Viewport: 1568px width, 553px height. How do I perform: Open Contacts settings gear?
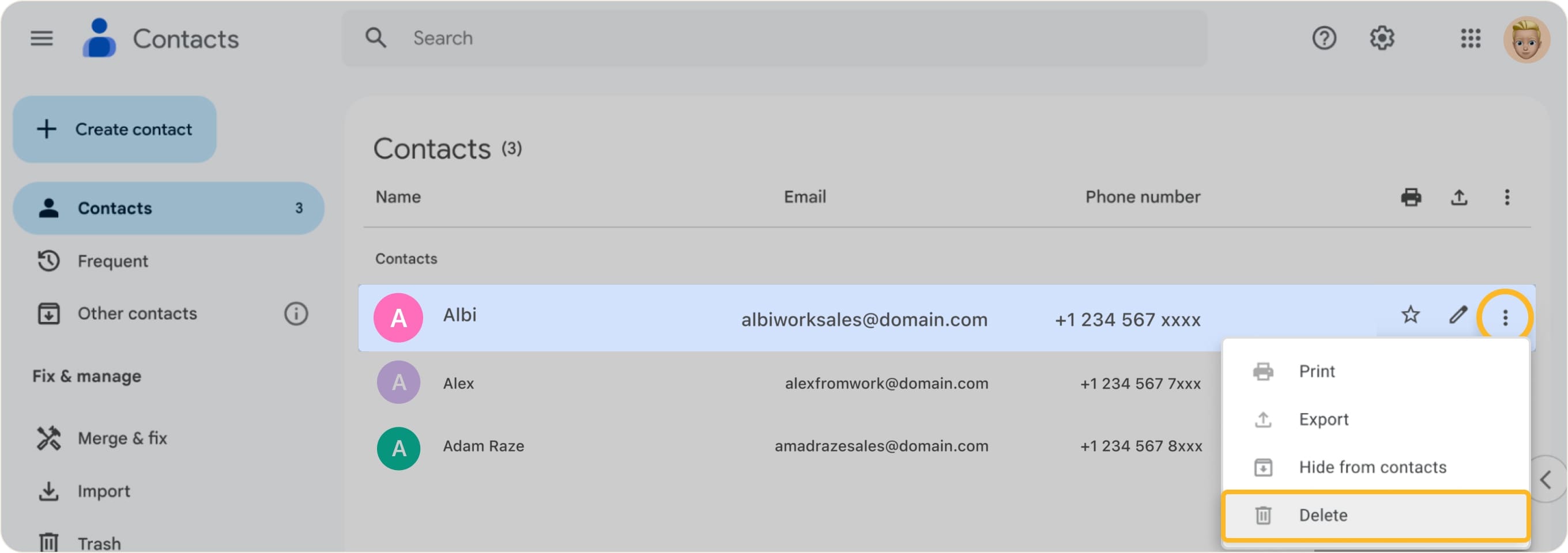pyautogui.click(x=1382, y=37)
